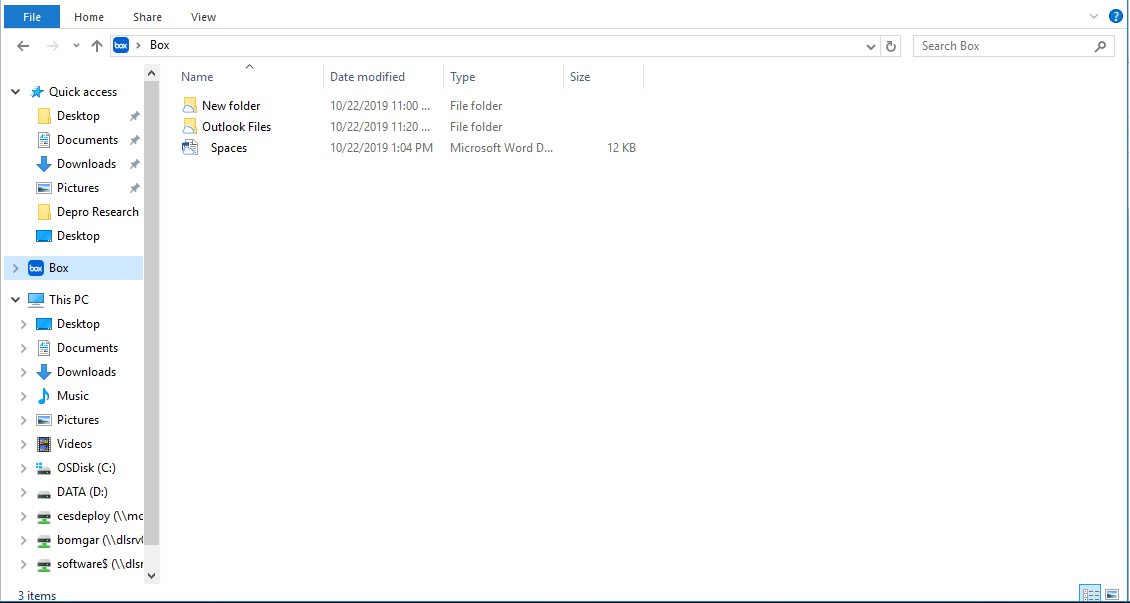1130x603 pixels.
Task: Open the File menu
Action: pos(32,17)
